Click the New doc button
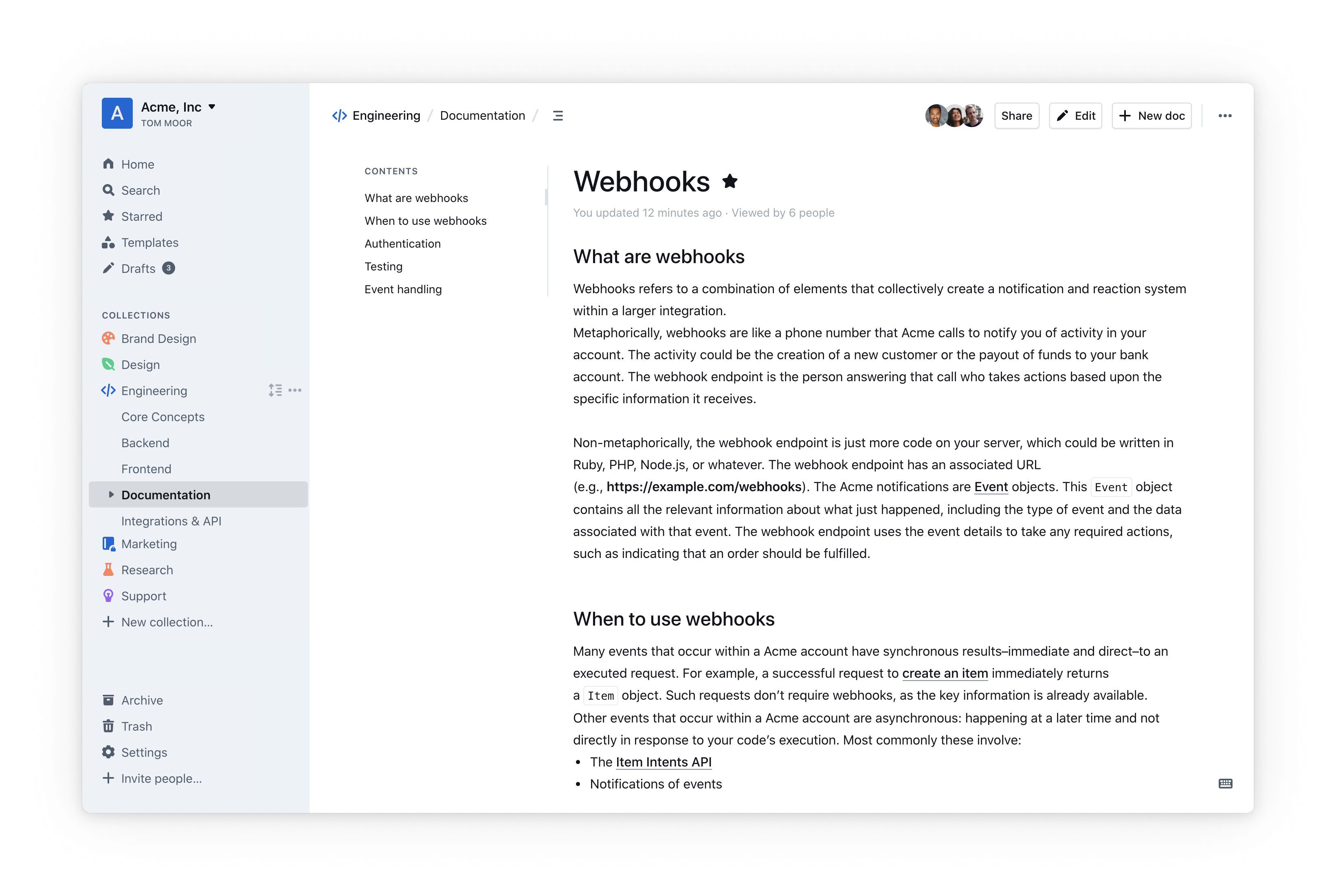The height and width of the screenshot is (896, 1336). click(1151, 115)
